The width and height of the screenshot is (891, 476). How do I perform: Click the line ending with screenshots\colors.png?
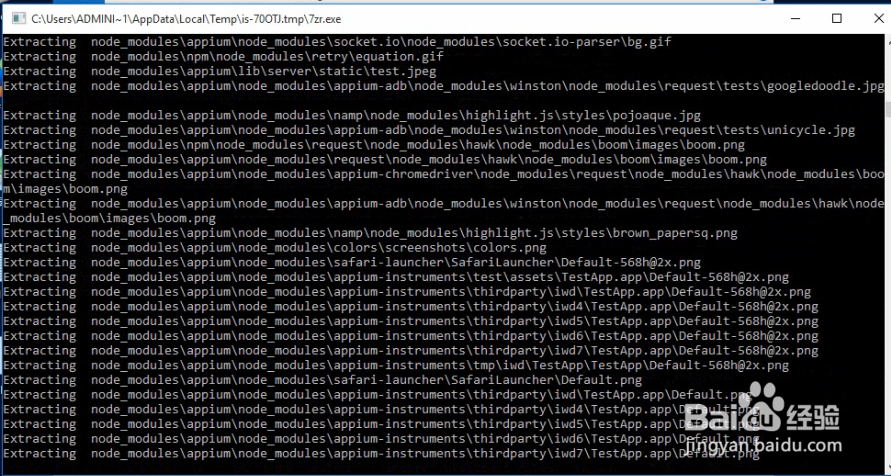coord(275,248)
